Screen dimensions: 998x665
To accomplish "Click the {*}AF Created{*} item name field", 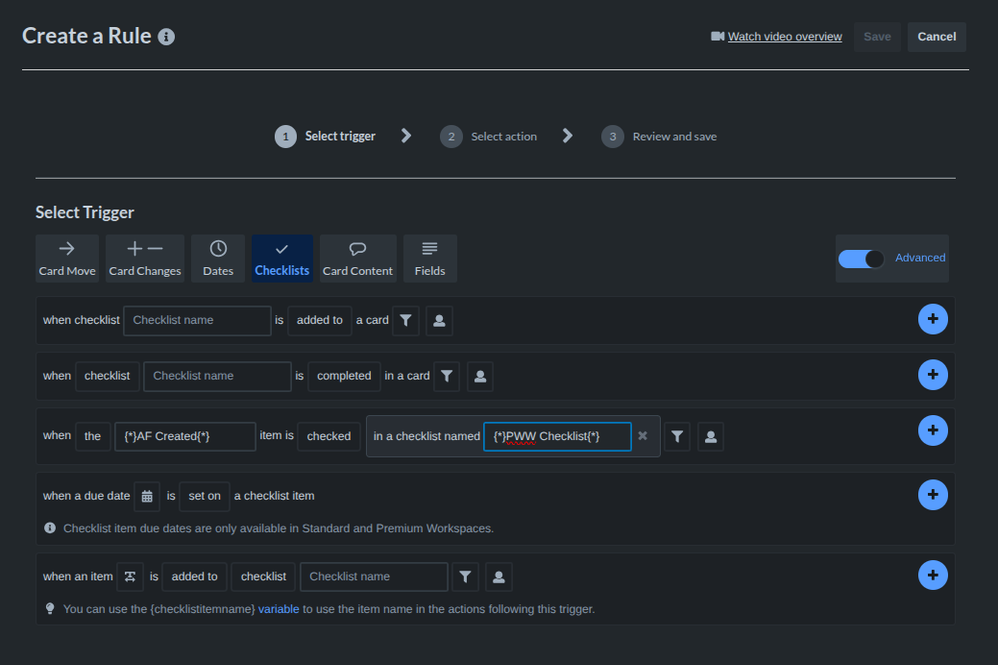I will 185,437.
